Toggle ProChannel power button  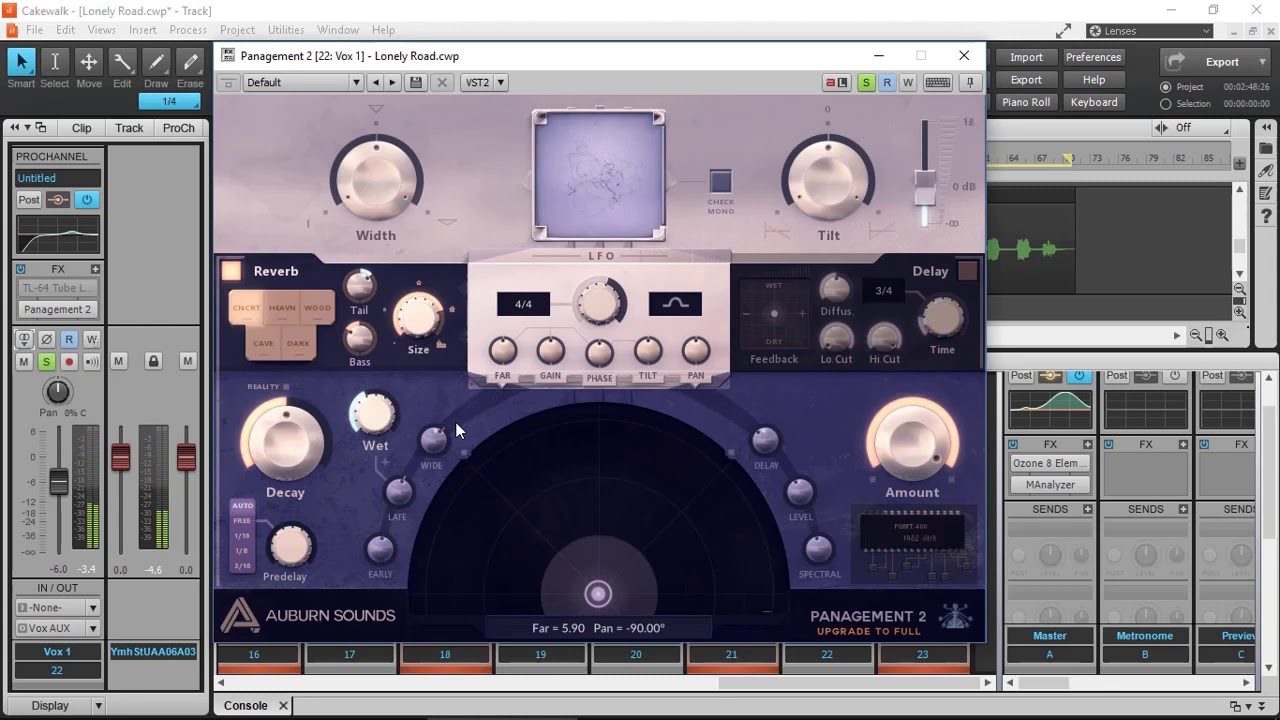pos(86,200)
